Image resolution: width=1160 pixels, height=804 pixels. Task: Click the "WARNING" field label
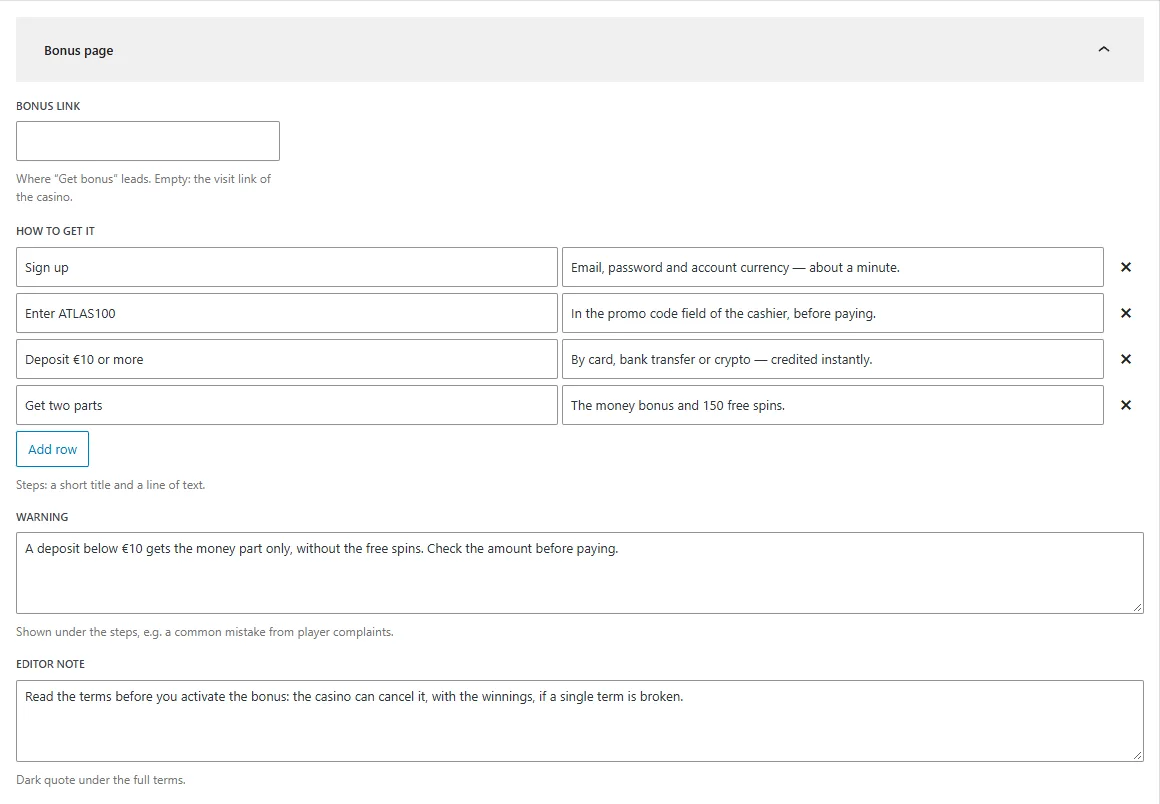(42, 517)
